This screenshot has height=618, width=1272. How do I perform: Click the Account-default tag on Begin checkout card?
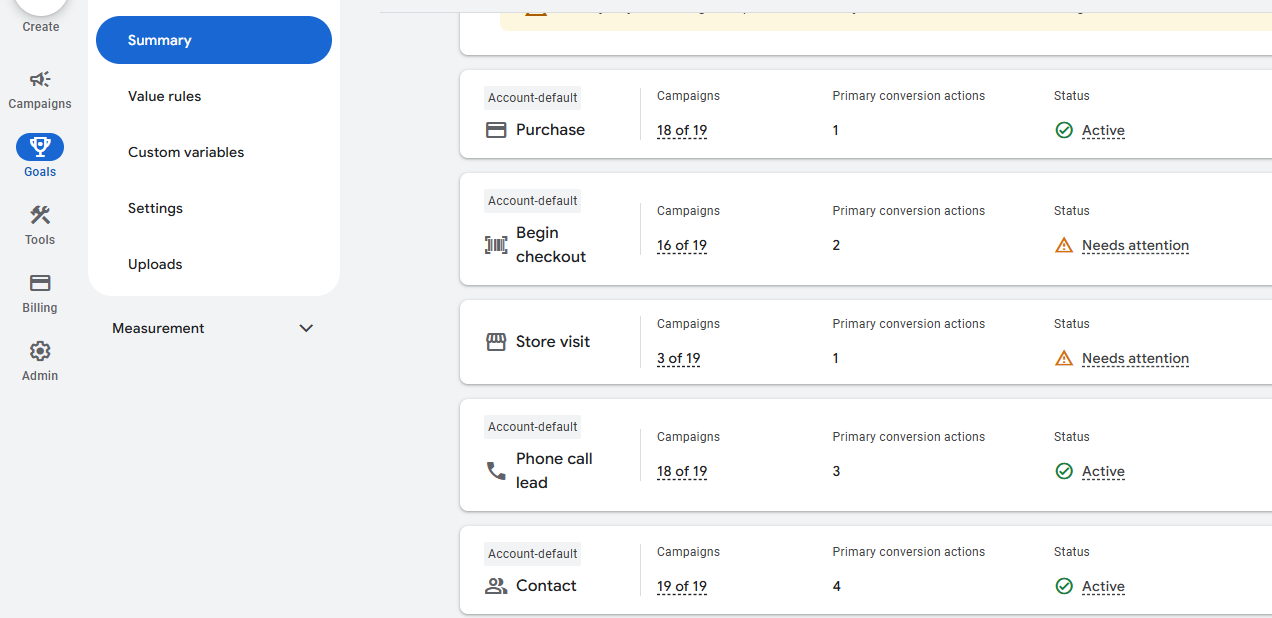(x=533, y=201)
